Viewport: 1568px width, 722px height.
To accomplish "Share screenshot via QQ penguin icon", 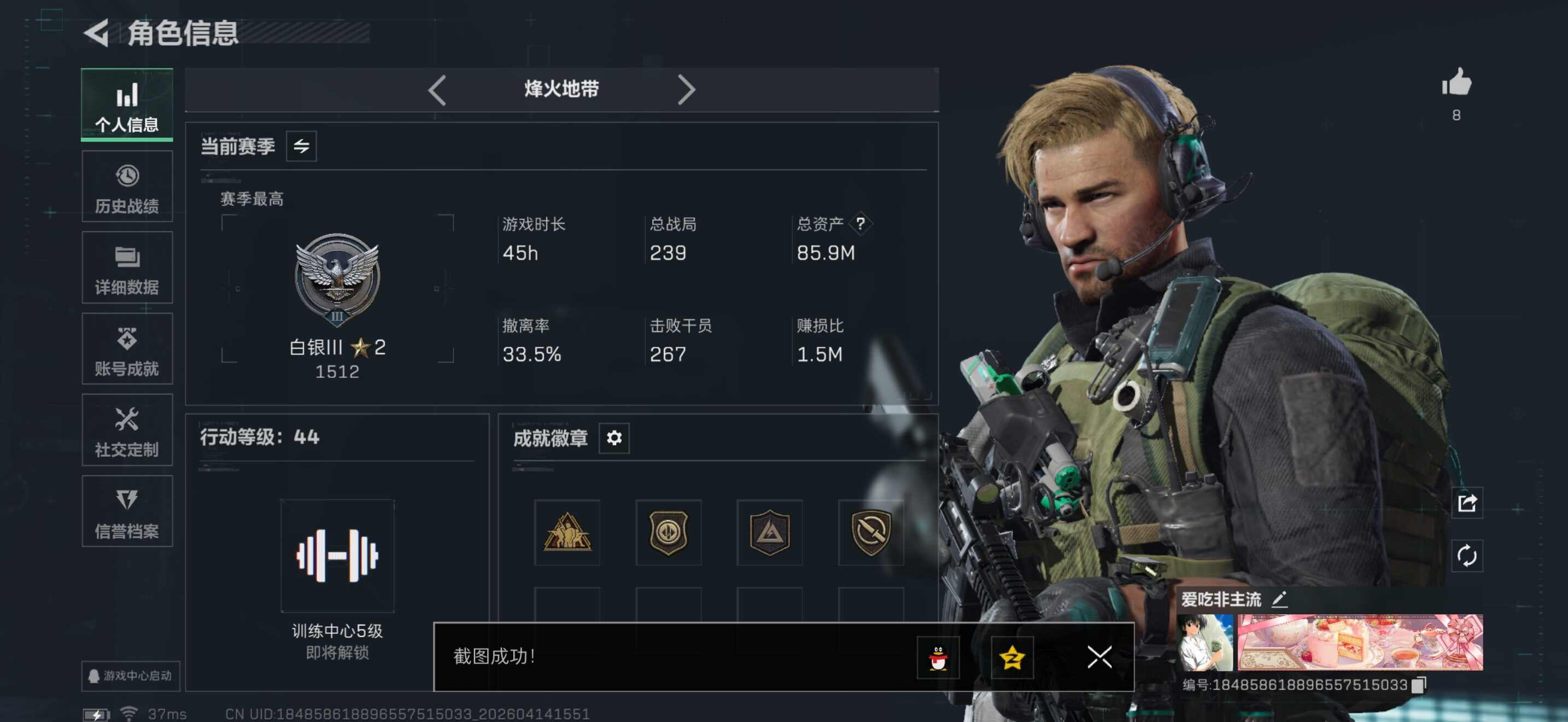I will click(x=938, y=657).
